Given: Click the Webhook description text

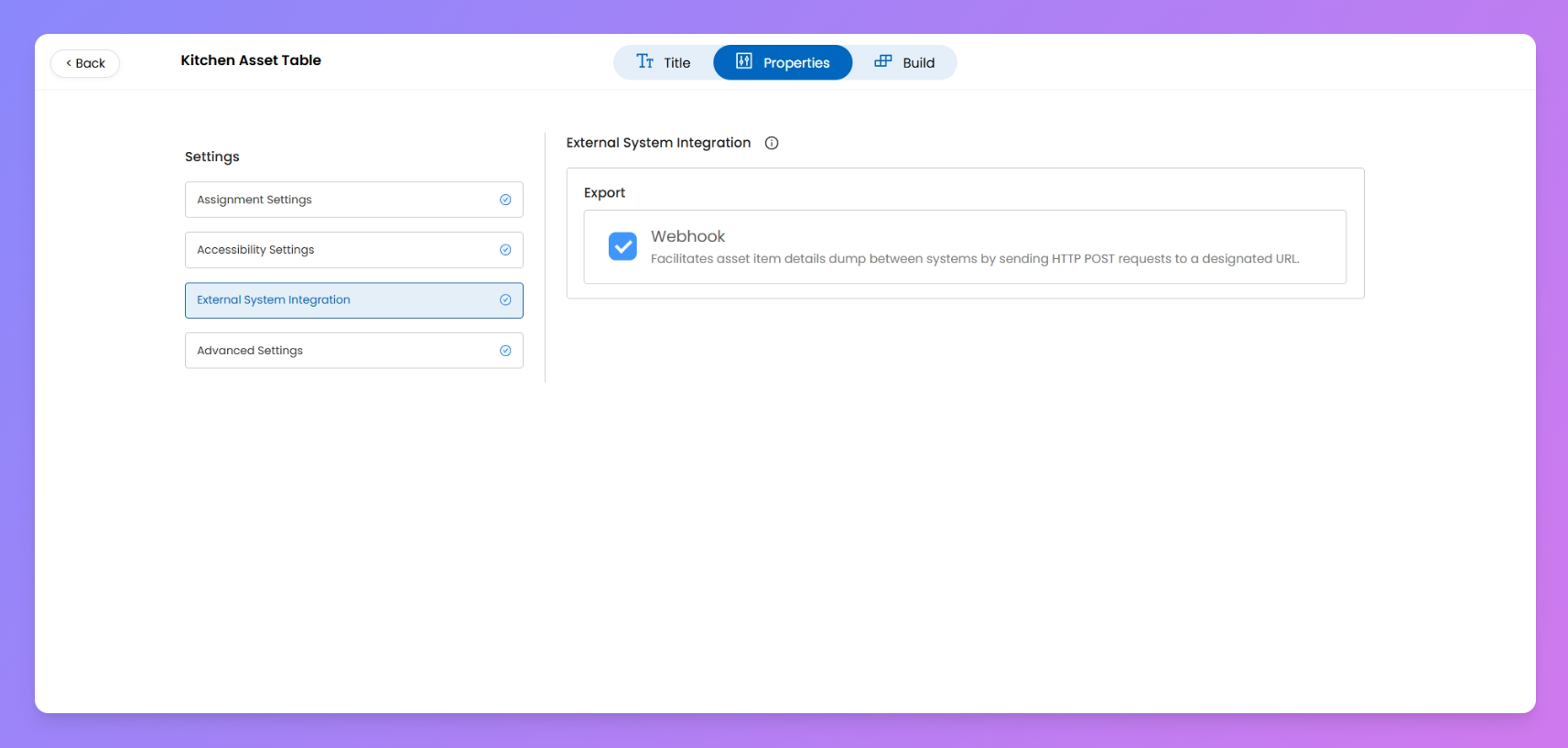Looking at the screenshot, I should point(974,259).
